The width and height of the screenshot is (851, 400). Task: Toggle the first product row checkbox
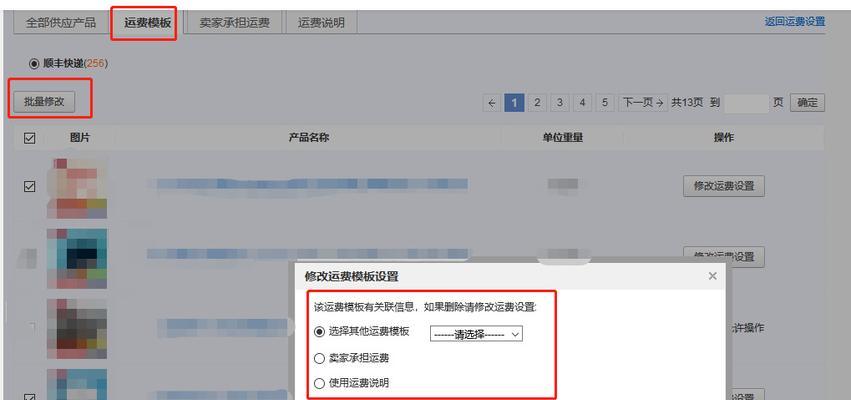30,186
